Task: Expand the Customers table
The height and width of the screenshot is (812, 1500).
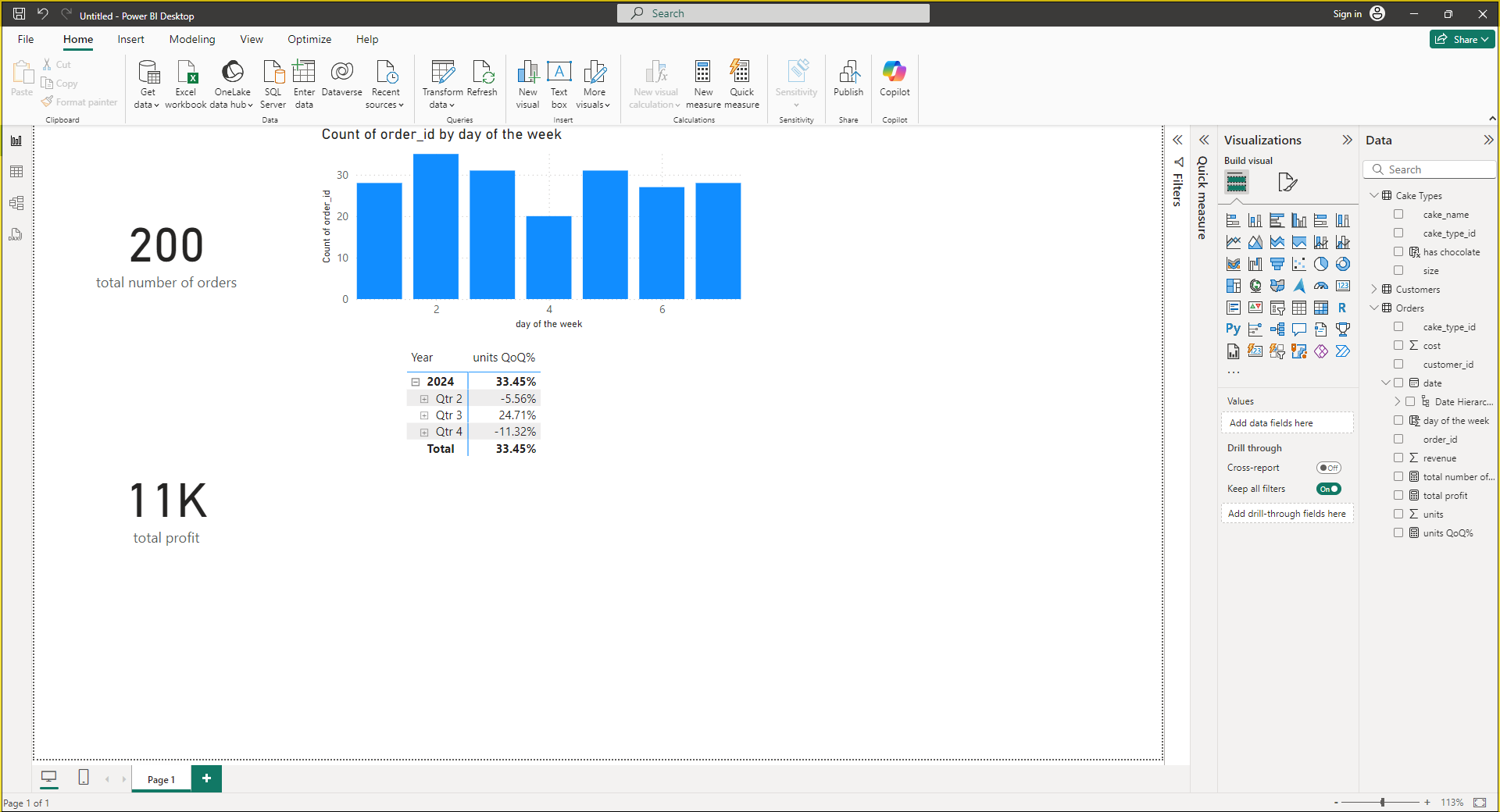Action: [1374, 290]
